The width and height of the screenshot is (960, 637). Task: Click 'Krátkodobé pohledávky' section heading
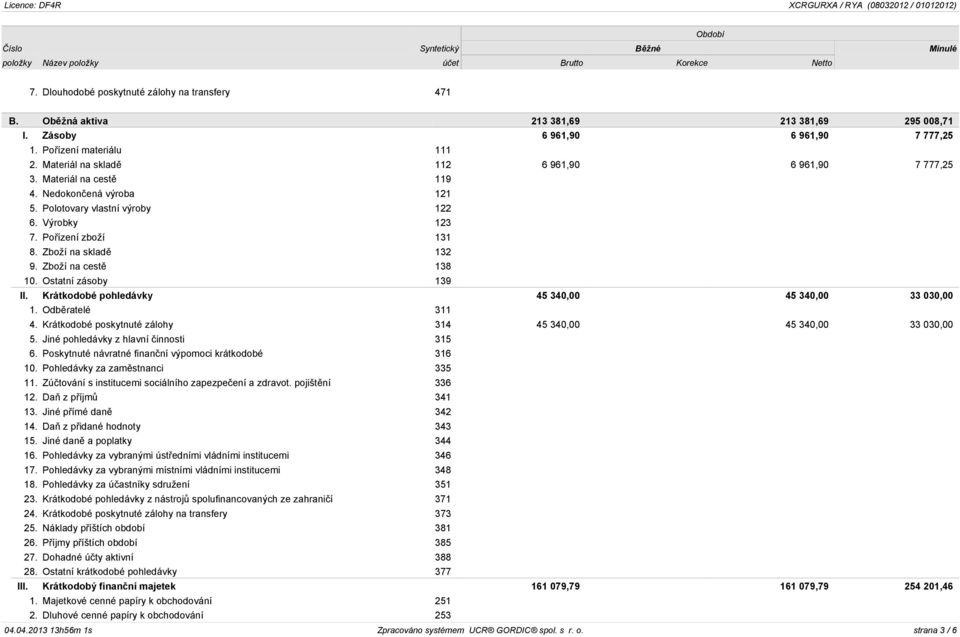point(97,295)
